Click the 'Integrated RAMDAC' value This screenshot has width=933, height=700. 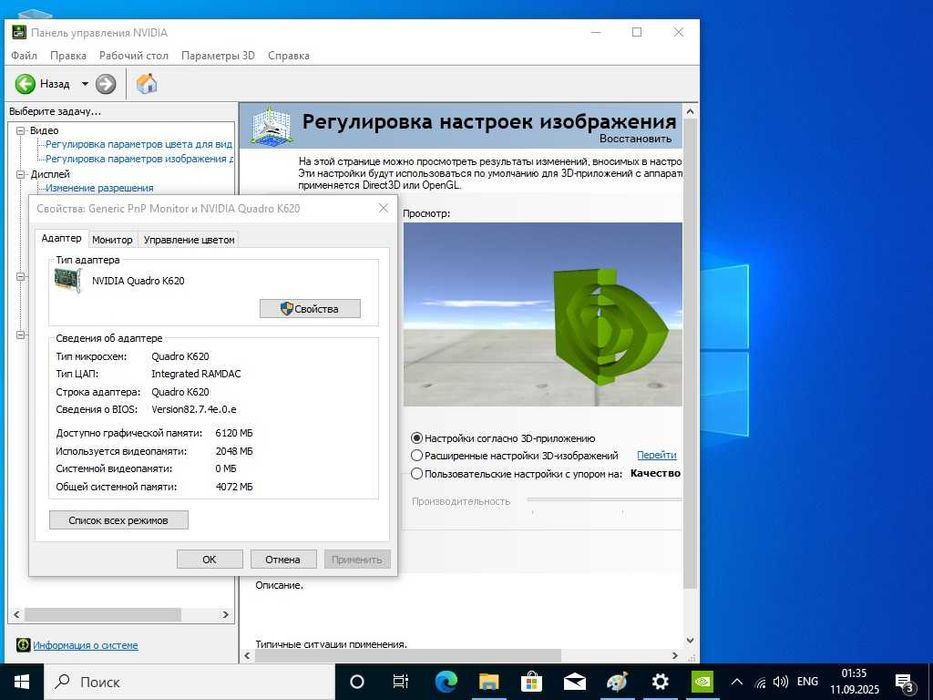[x=196, y=373]
